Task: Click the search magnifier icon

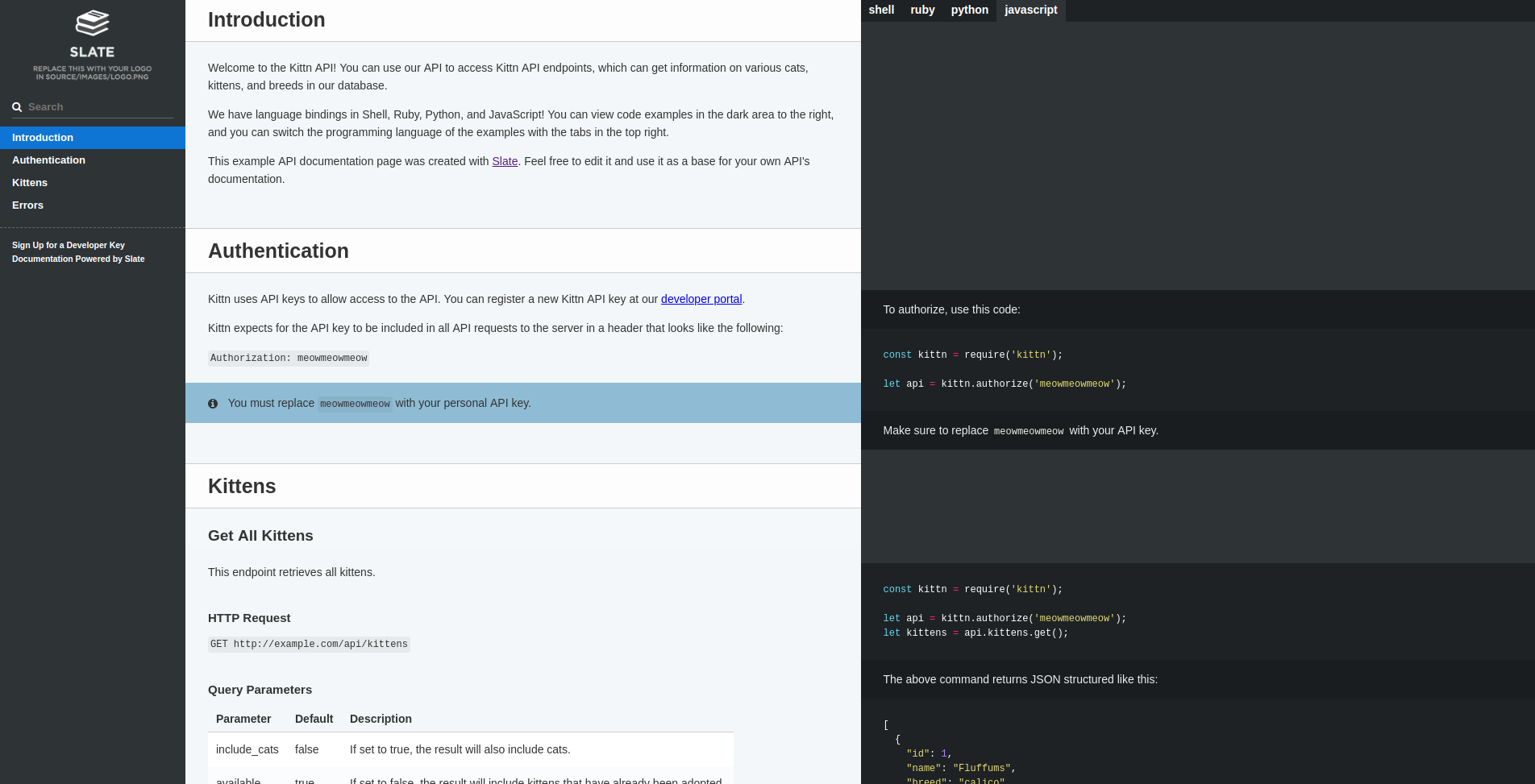Action: tap(17, 107)
